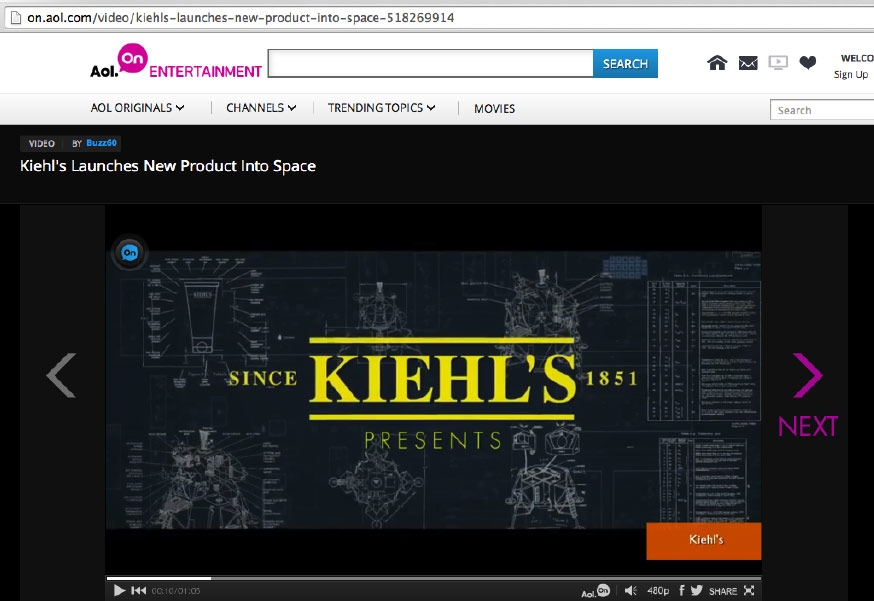Click the orange Kiehl's overlay button
Image resolution: width=874 pixels, height=601 pixels.
point(703,541)
